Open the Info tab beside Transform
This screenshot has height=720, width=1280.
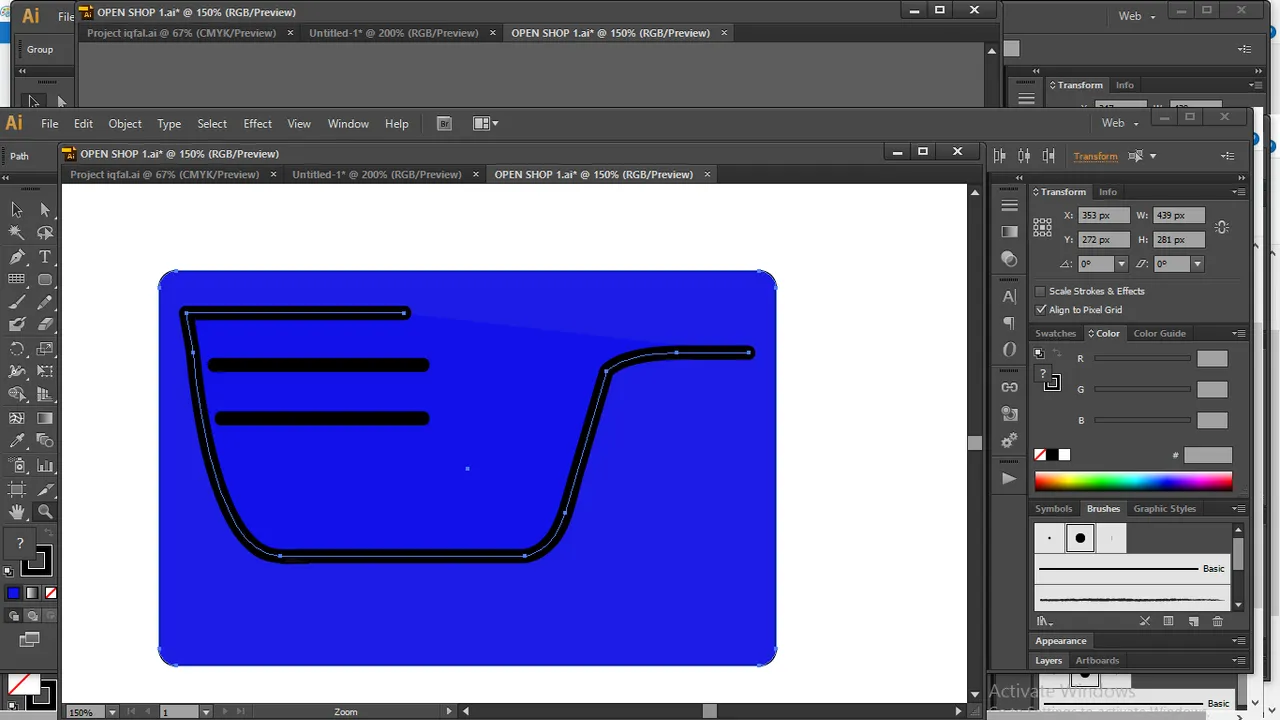(1108, 192)
